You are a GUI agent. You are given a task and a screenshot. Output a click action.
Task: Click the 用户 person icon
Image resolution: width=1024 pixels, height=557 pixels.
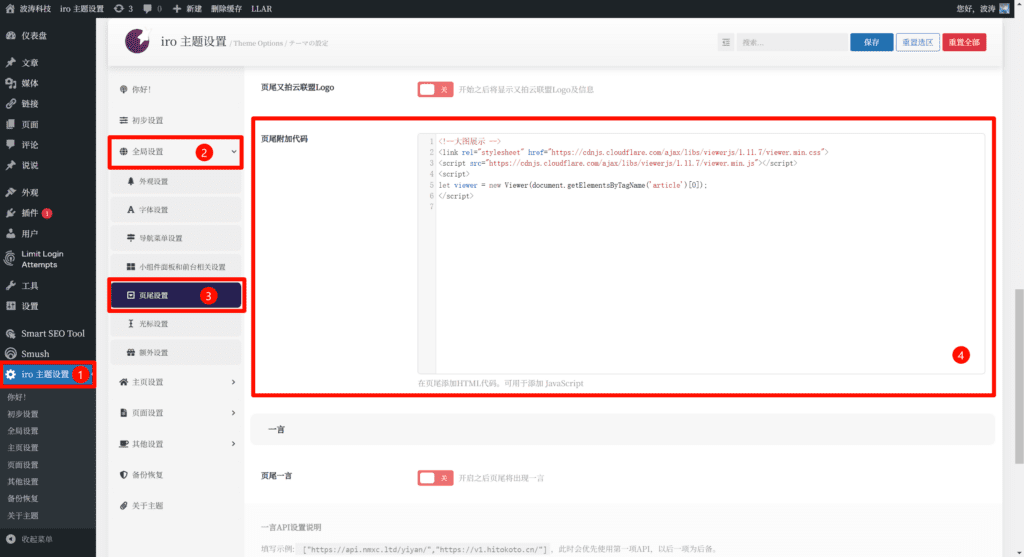10,234
